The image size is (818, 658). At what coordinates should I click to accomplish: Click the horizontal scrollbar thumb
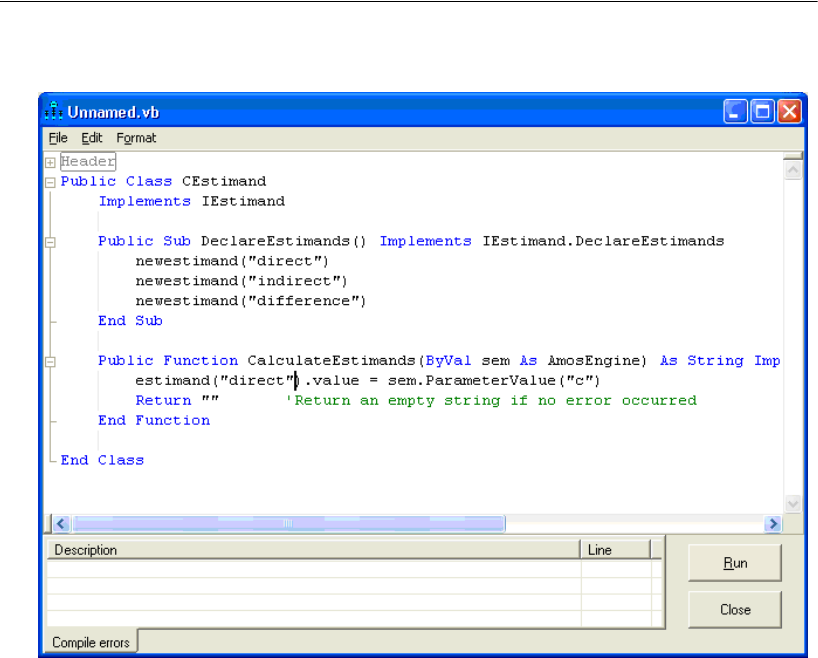288,523
